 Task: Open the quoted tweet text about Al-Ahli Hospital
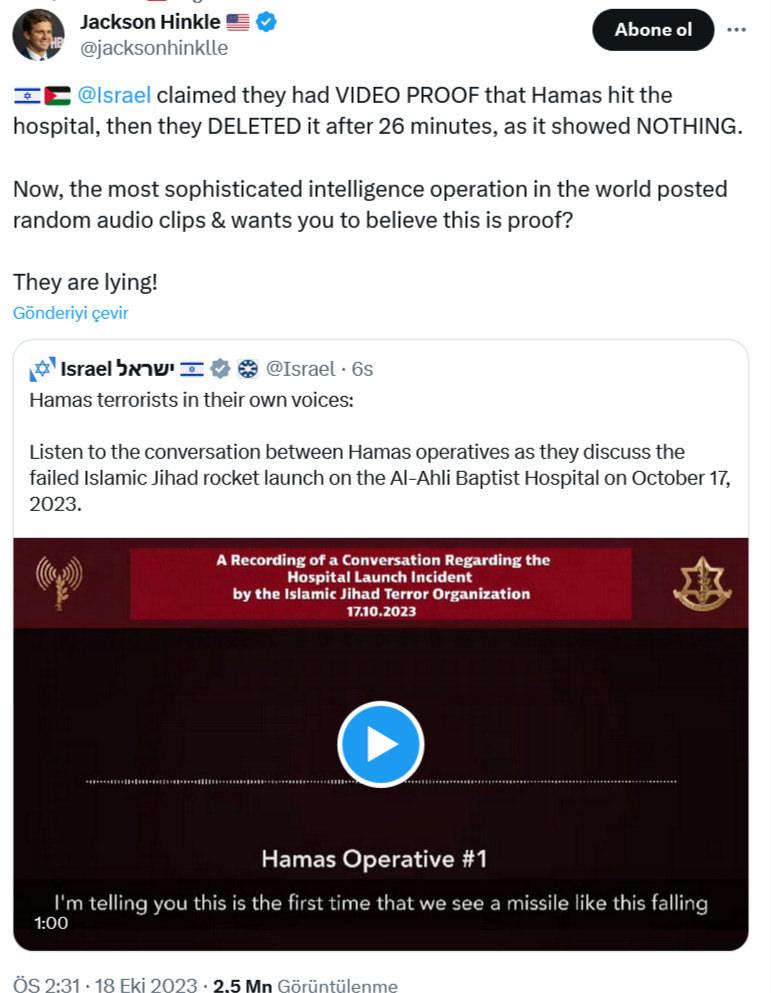click(x=380, y=476)
